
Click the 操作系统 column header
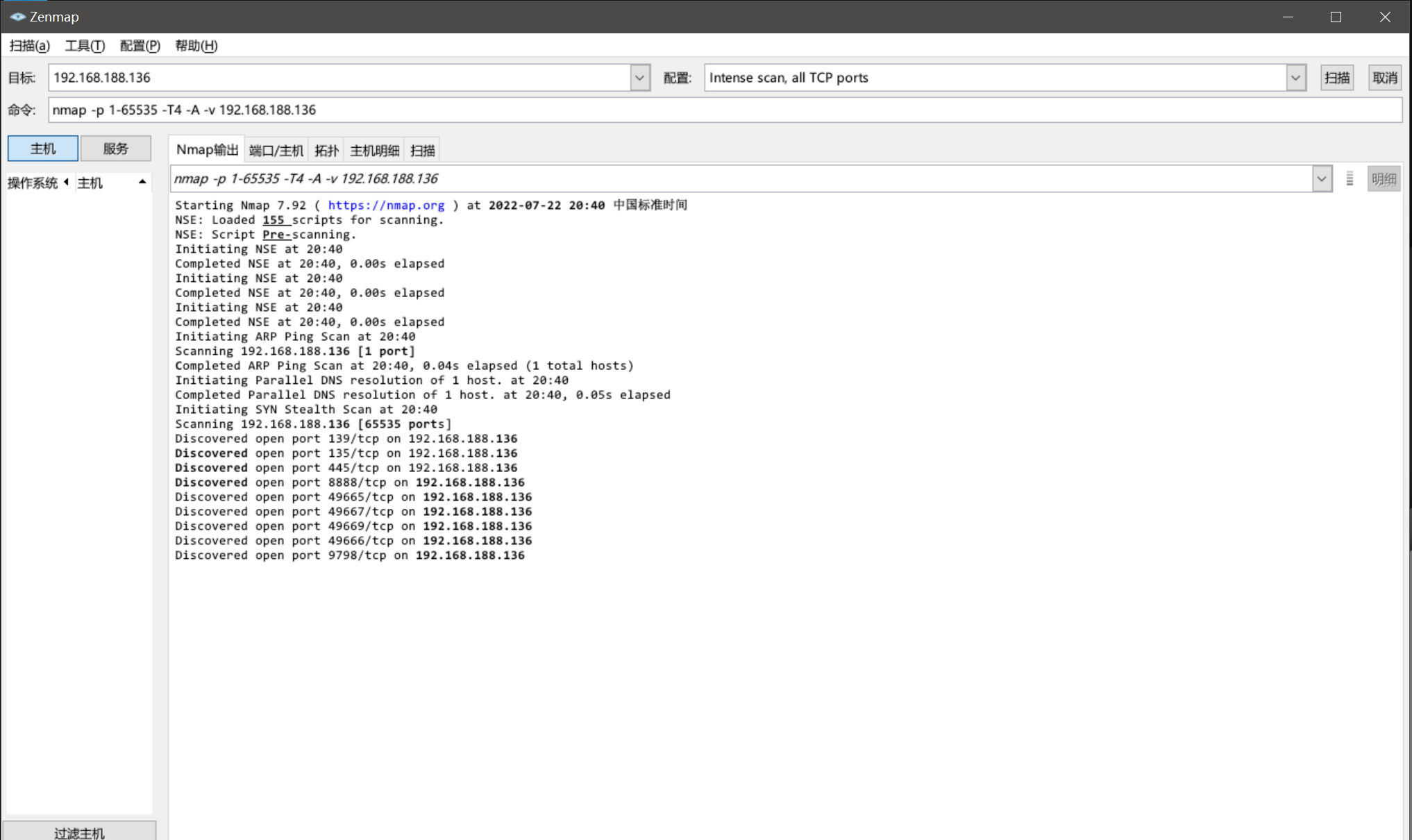(33, 183)
